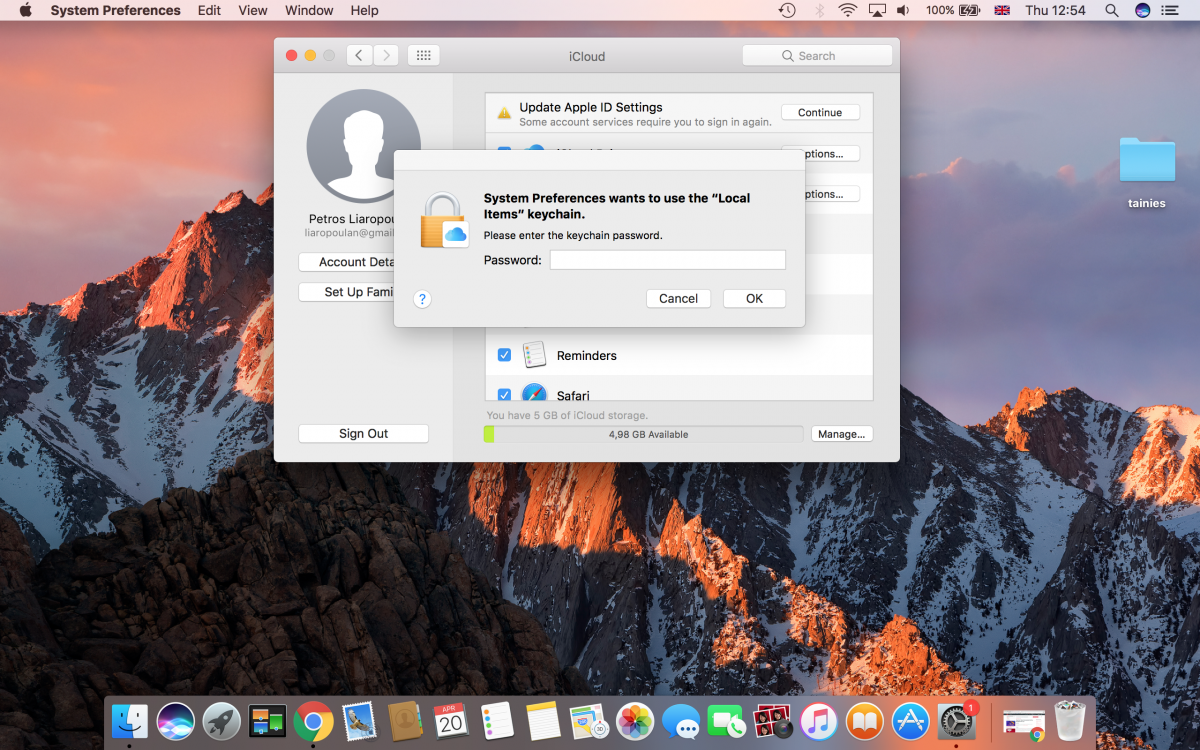This screenshot has width=1200, height=750.
Task: Open FaceTime app in the Dock
Action: tap(727, 721)
